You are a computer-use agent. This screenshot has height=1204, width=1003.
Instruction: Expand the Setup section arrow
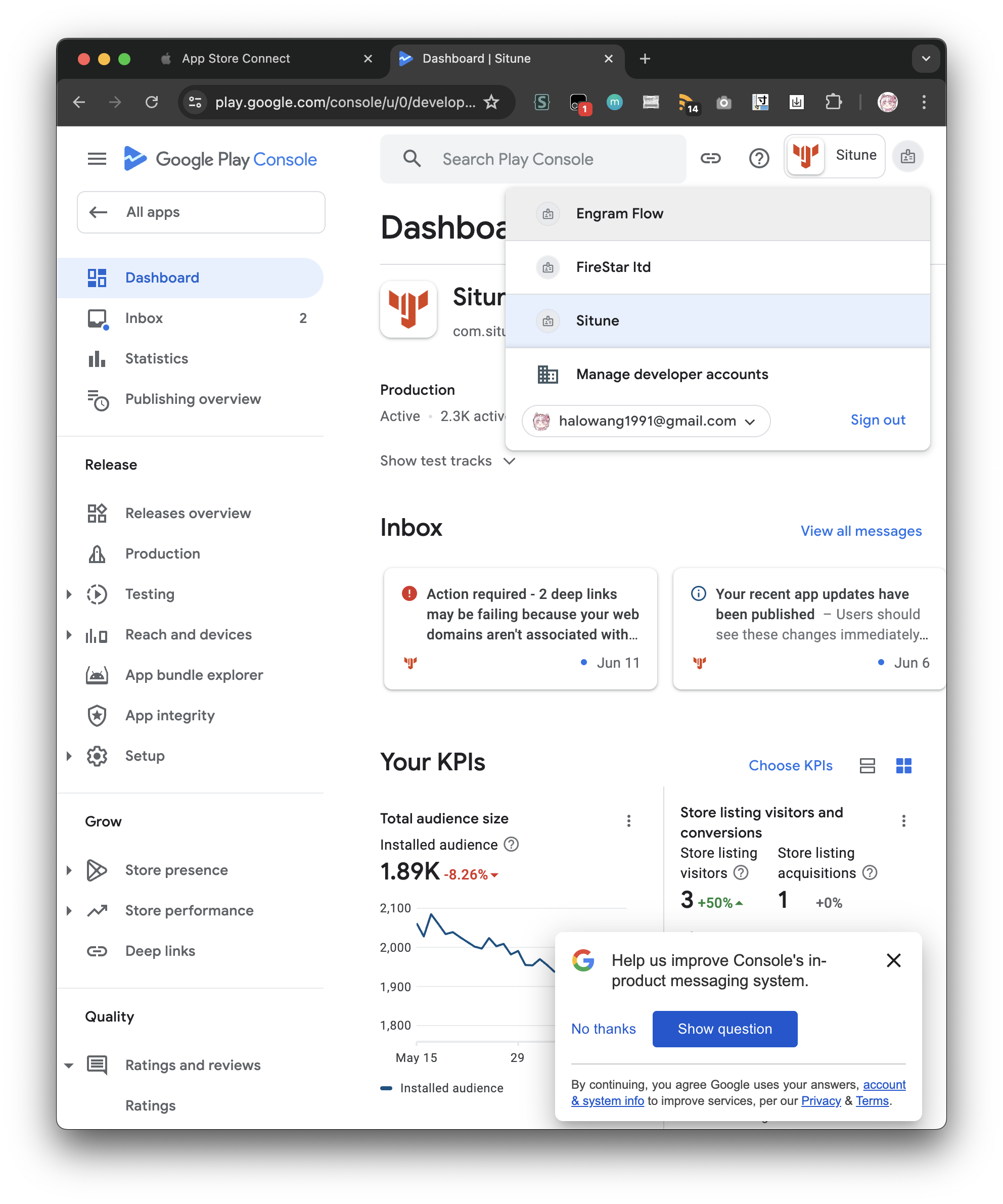pos(69,756)
